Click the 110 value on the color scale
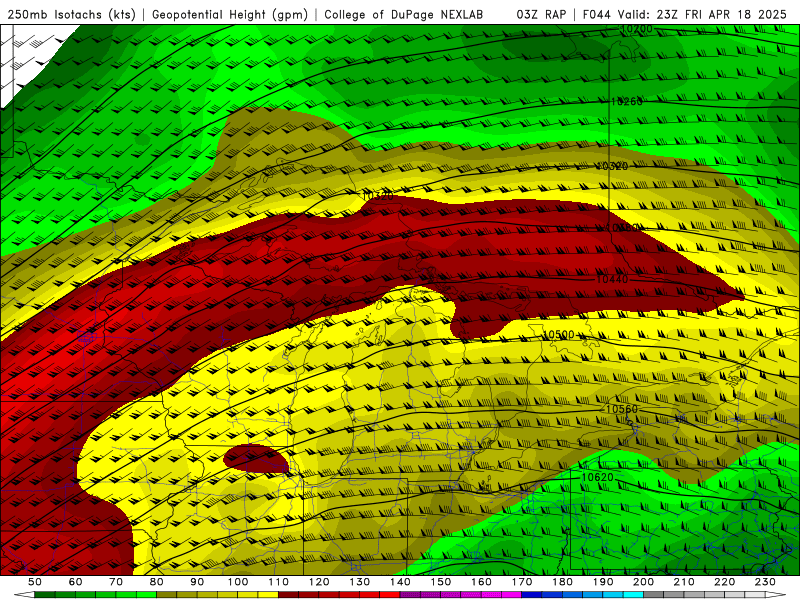The height and width of the screenshot is (600, 800). coord(278,582)
